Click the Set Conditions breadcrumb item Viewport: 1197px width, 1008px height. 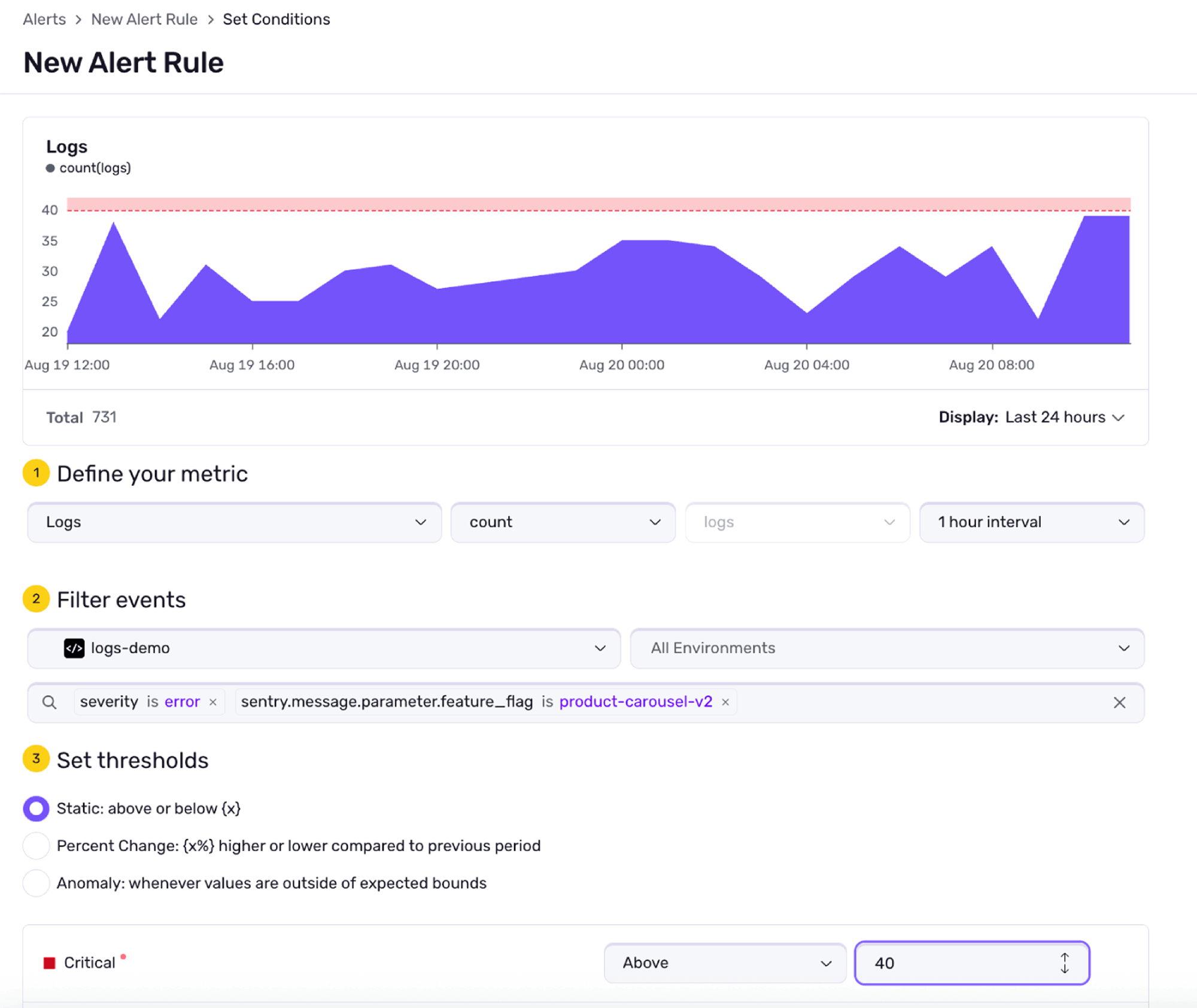point(277,19)
